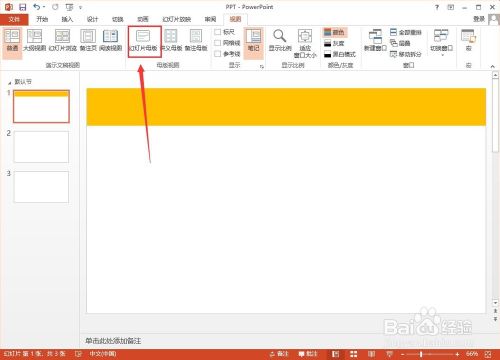Click spell check icon in status bar
This screenshot has height=360, width=500.
coord(78,354)
